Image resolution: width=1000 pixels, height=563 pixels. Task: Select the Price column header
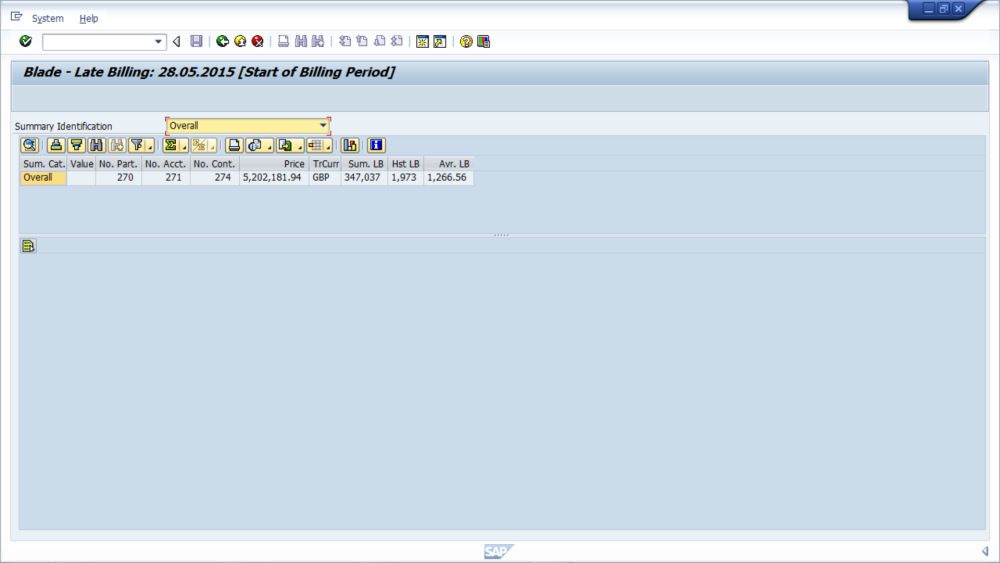[x=274, y=164]
